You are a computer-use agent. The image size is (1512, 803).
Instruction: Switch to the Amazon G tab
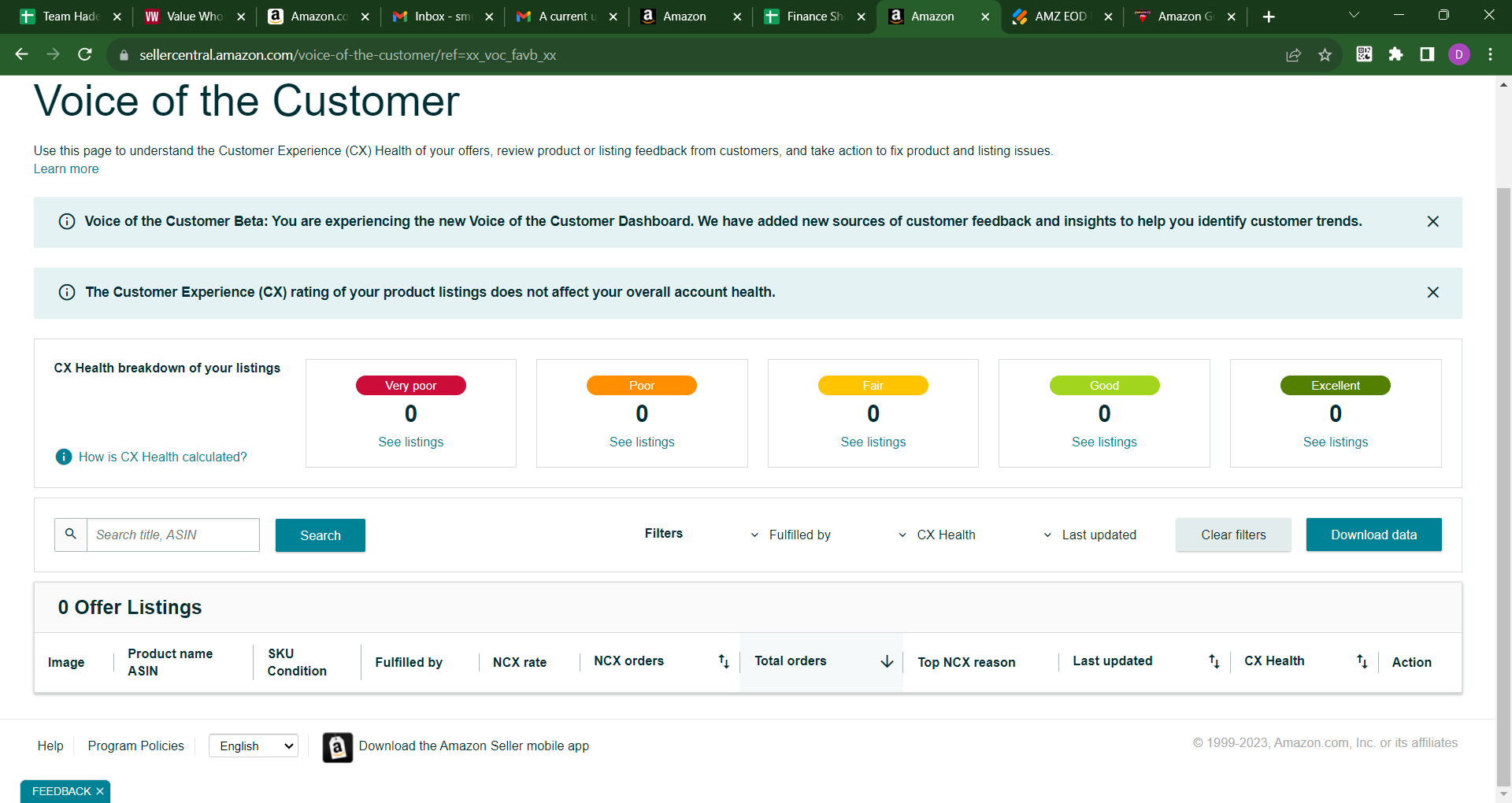[1186, 17]
